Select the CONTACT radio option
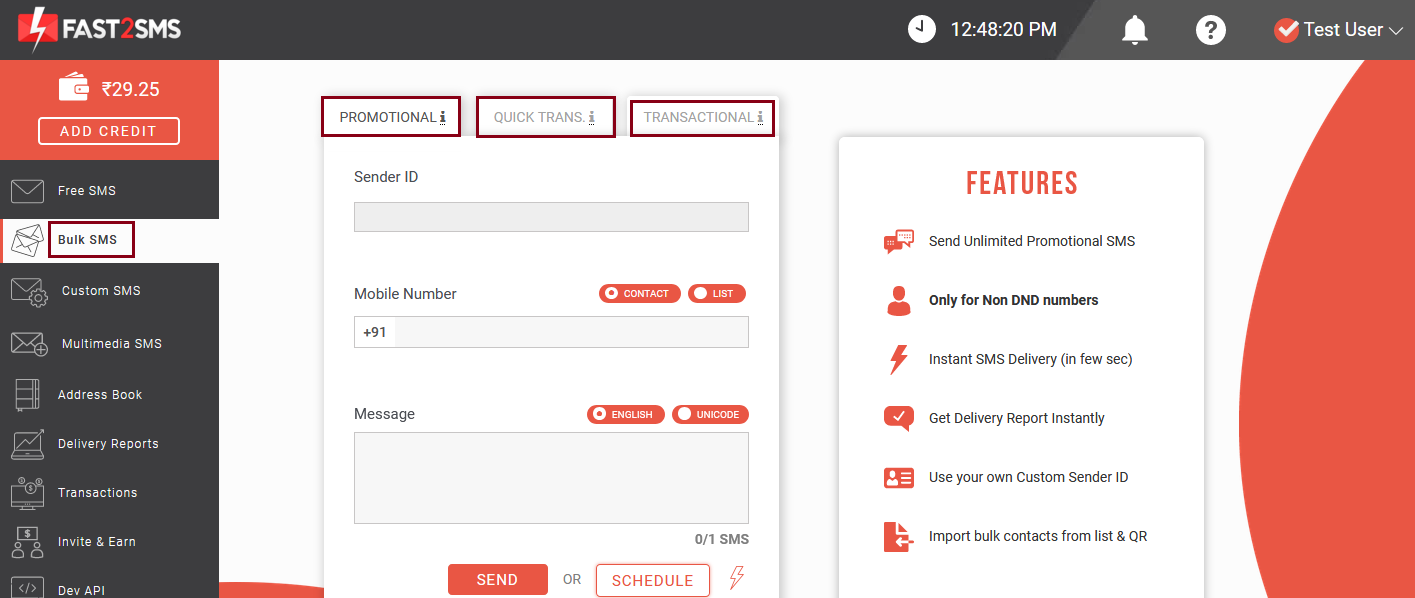This screenshot has height=598, width=1415. 640,294
